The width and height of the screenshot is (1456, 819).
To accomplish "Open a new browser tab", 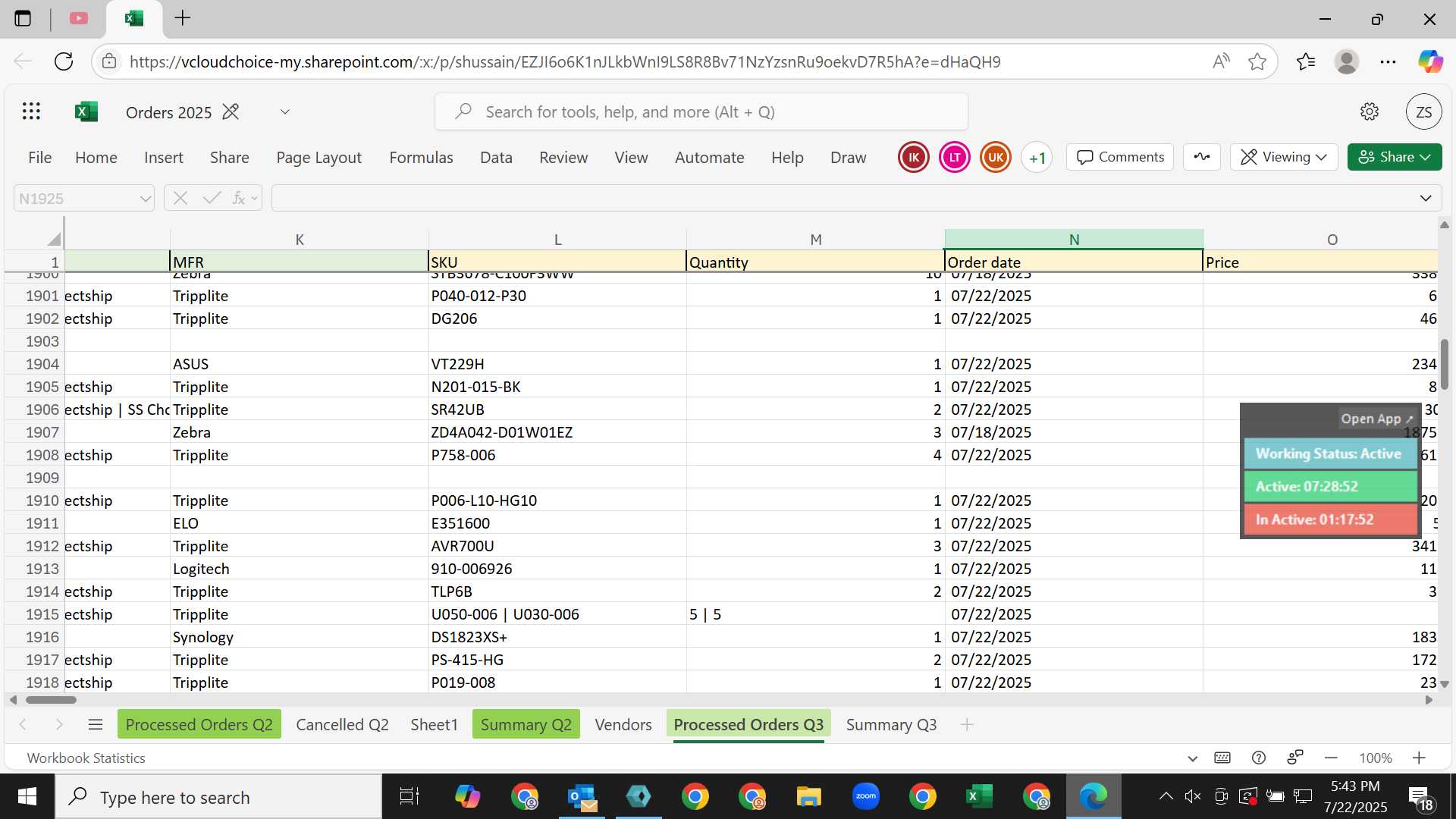I will 183,18.
